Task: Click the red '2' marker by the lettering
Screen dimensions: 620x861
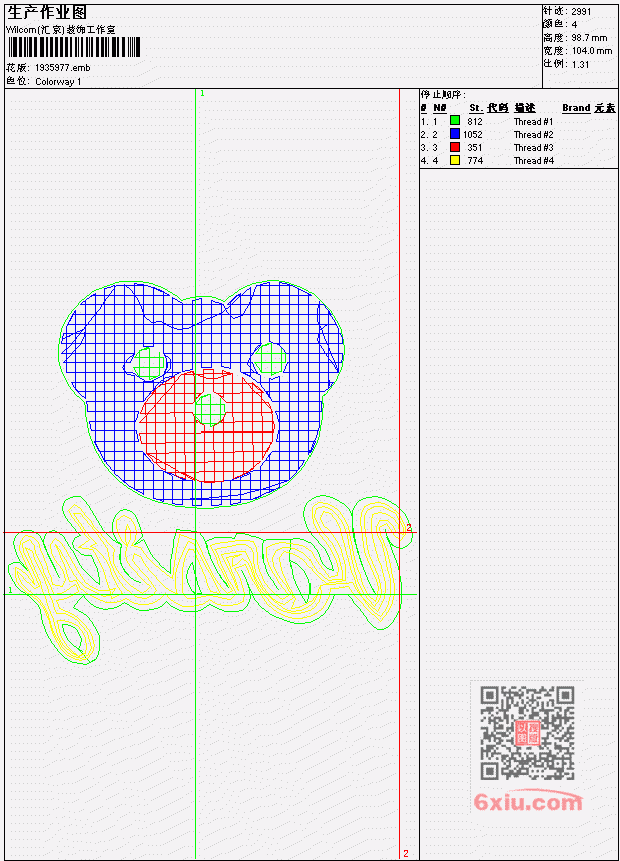Action: (x=409, y=528)
